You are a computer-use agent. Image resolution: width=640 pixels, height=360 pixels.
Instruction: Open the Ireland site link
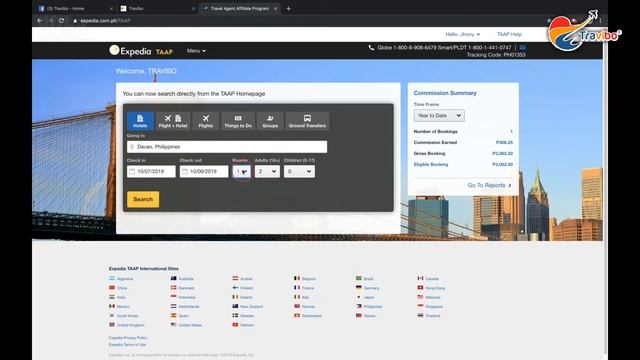point(246,298)
